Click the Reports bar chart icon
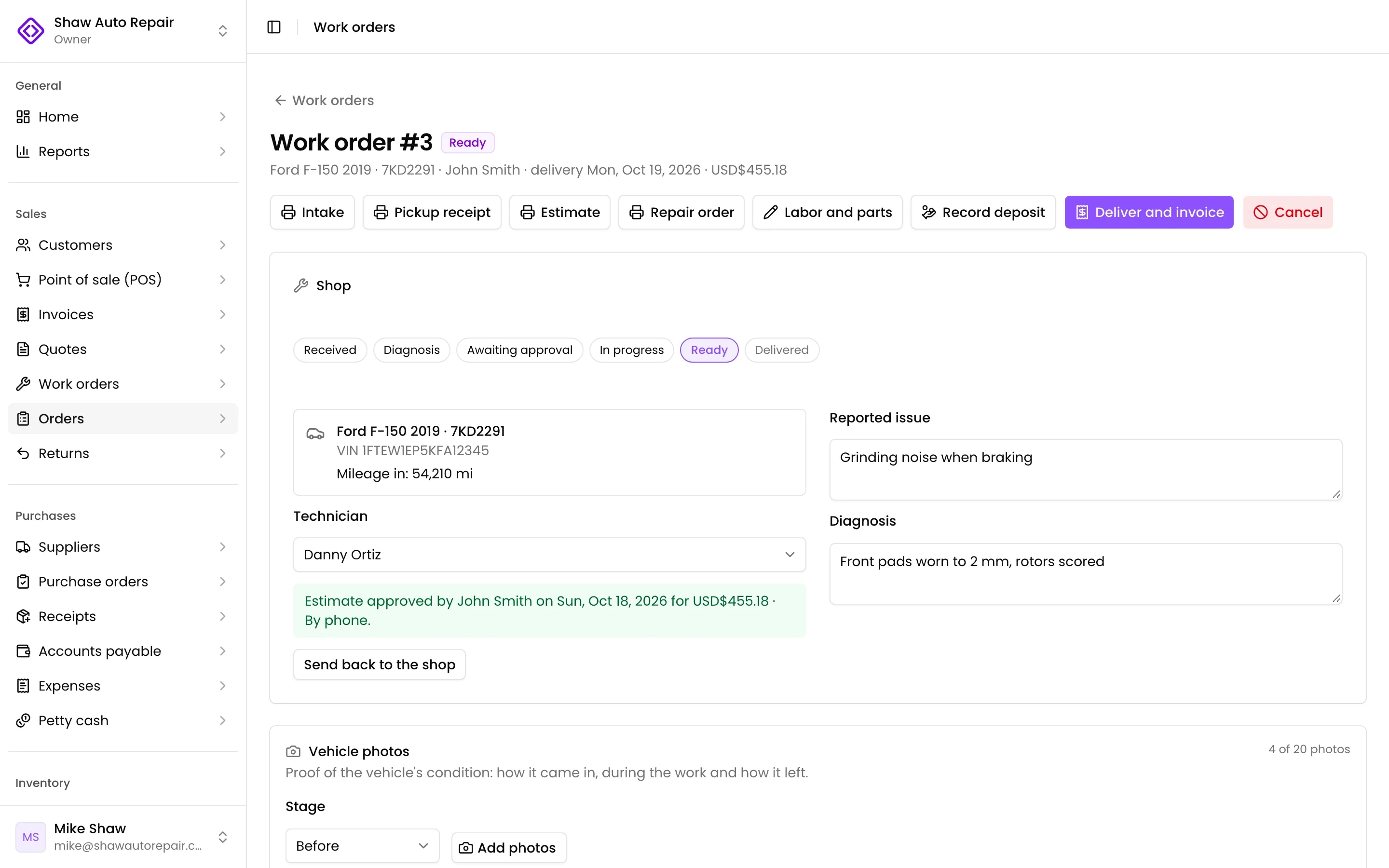Image resolution: width=1389 pixels, height=868 pixels. pyautogui.click(x=23, y=151)
